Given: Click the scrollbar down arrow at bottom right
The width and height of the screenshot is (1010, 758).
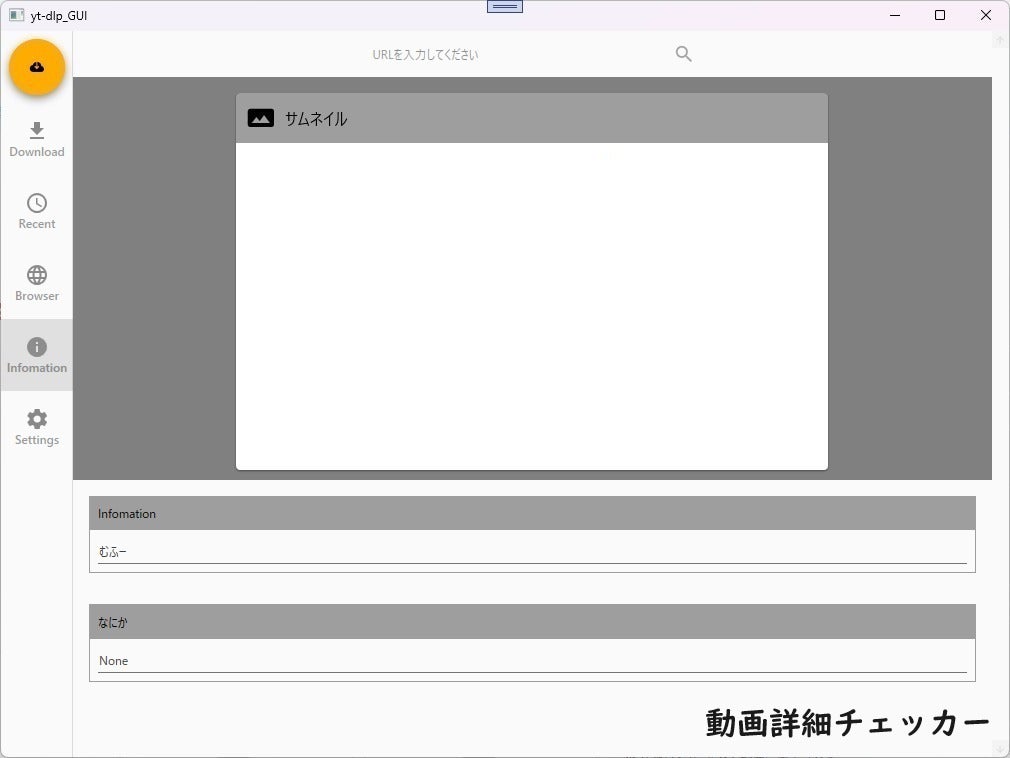Looking at the screenshot, I should (x=998, y=748).
